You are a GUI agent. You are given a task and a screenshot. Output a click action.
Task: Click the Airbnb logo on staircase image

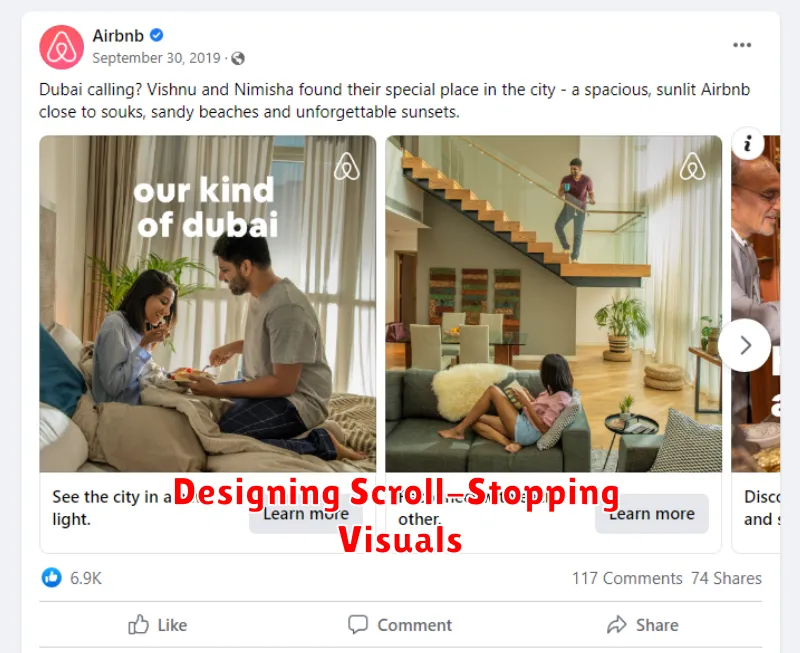(x=692, y=166)
